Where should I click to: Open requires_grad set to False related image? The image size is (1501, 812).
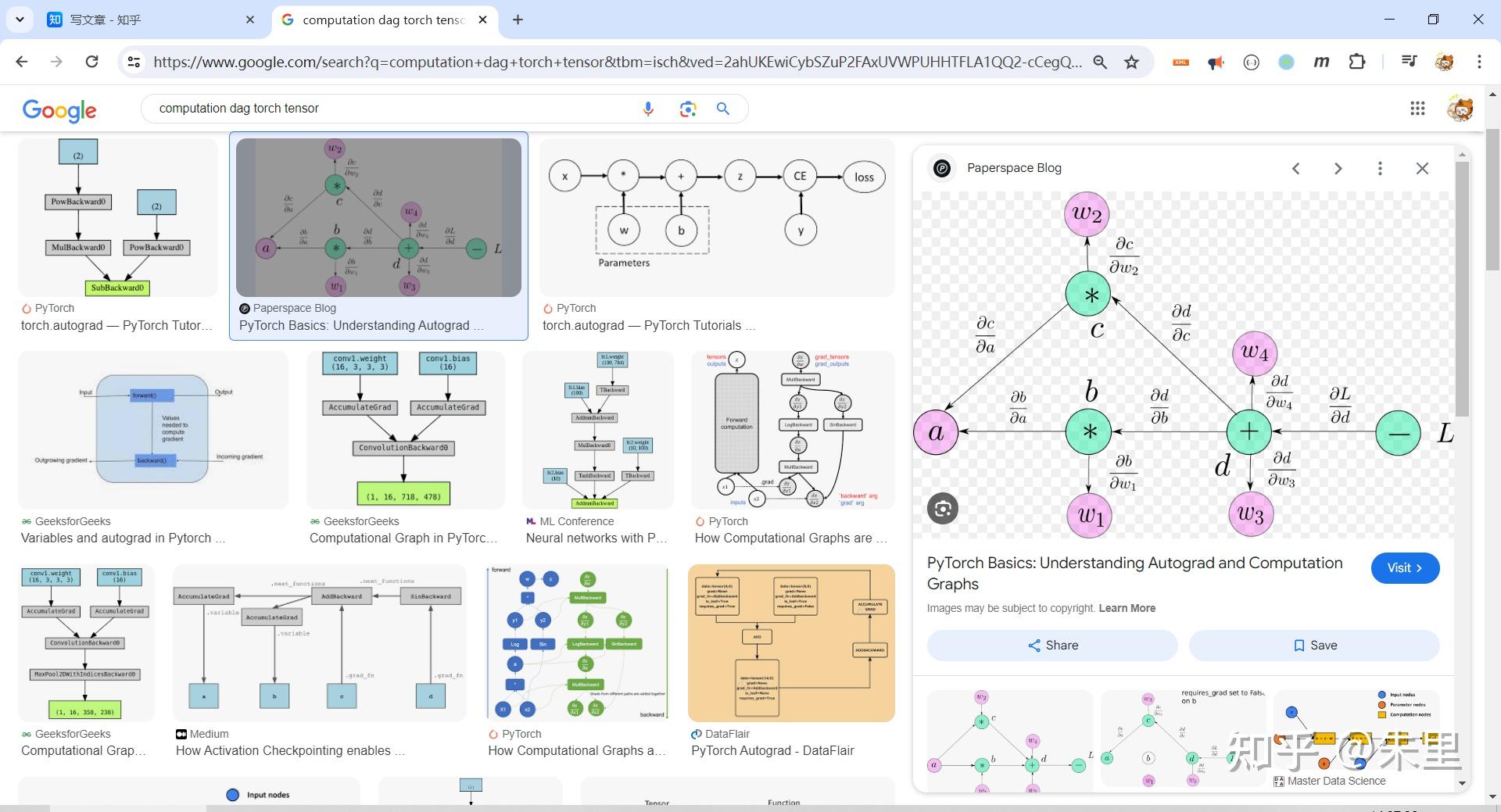pyautogui.click(x=1184, y=739)
